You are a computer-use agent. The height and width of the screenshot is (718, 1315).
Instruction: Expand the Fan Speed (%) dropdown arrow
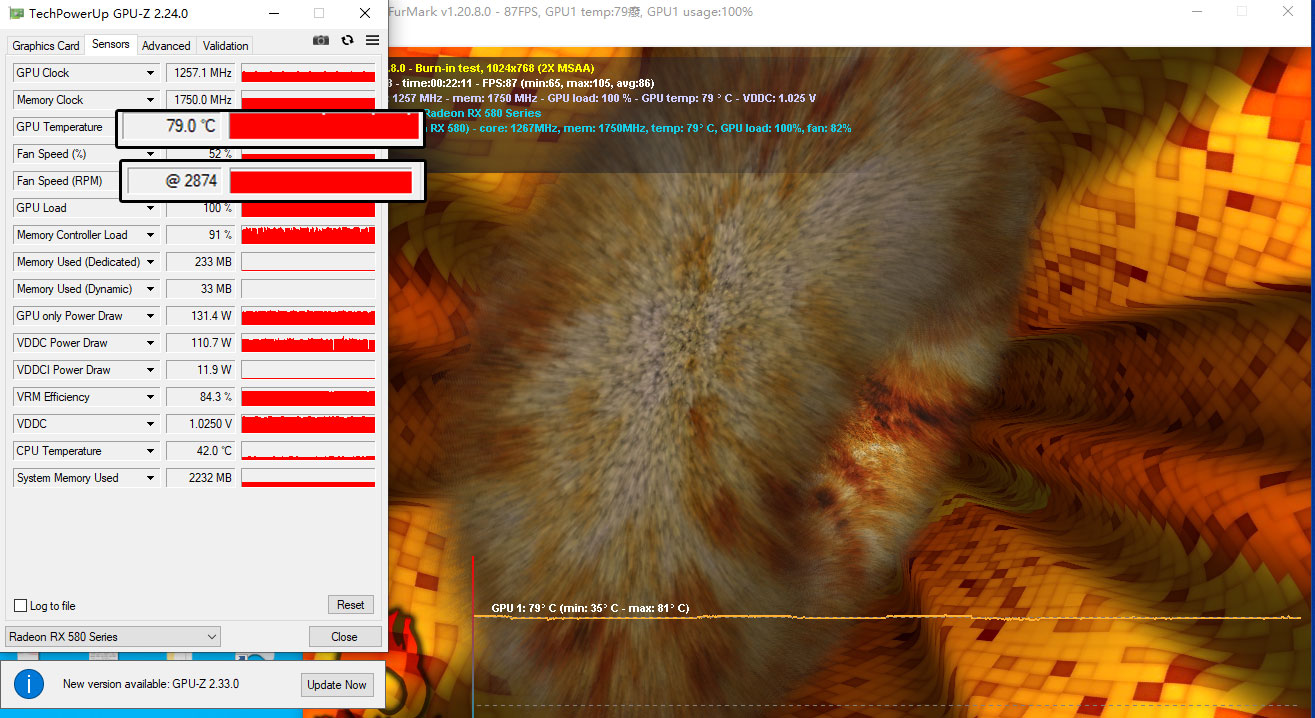point(151,154)
